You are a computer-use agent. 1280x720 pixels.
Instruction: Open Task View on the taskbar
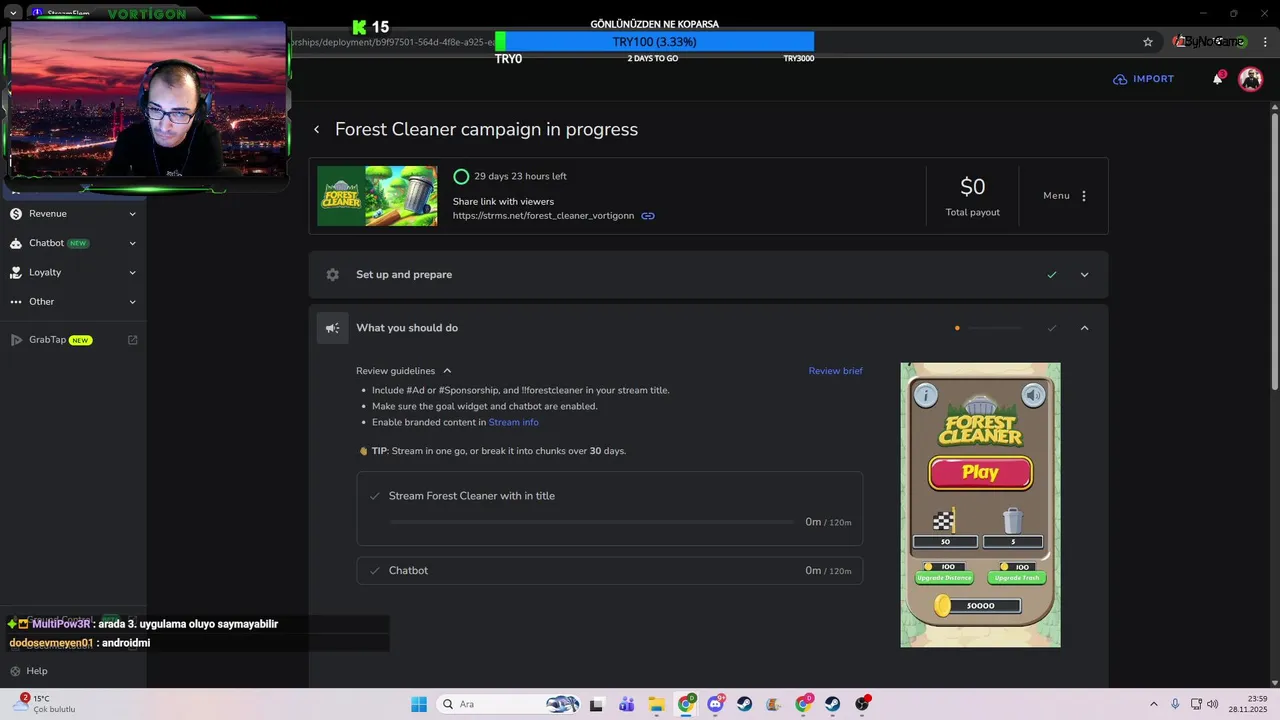click(597, 704)
